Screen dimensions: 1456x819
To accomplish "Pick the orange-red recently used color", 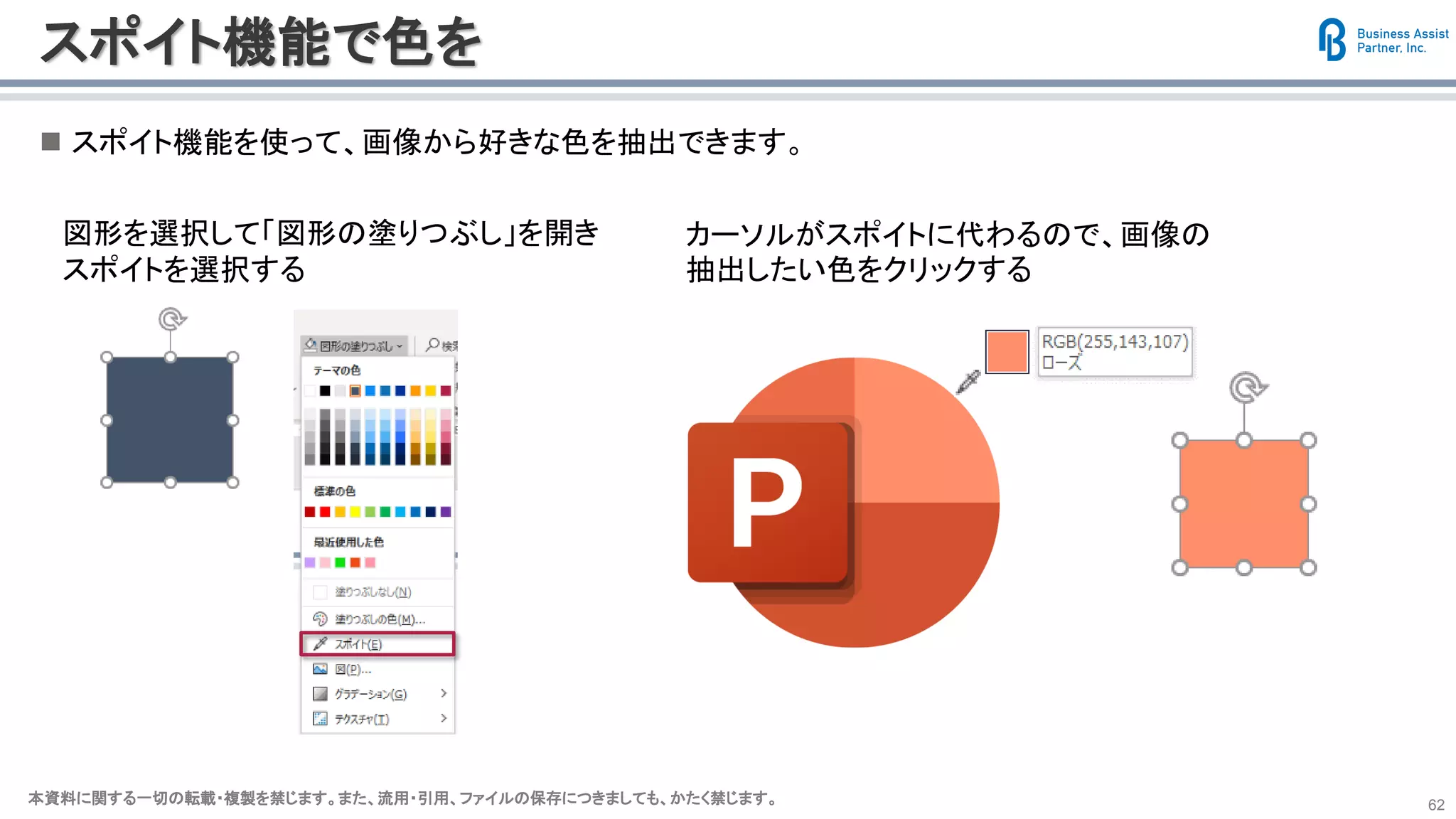I will (355, 562).
